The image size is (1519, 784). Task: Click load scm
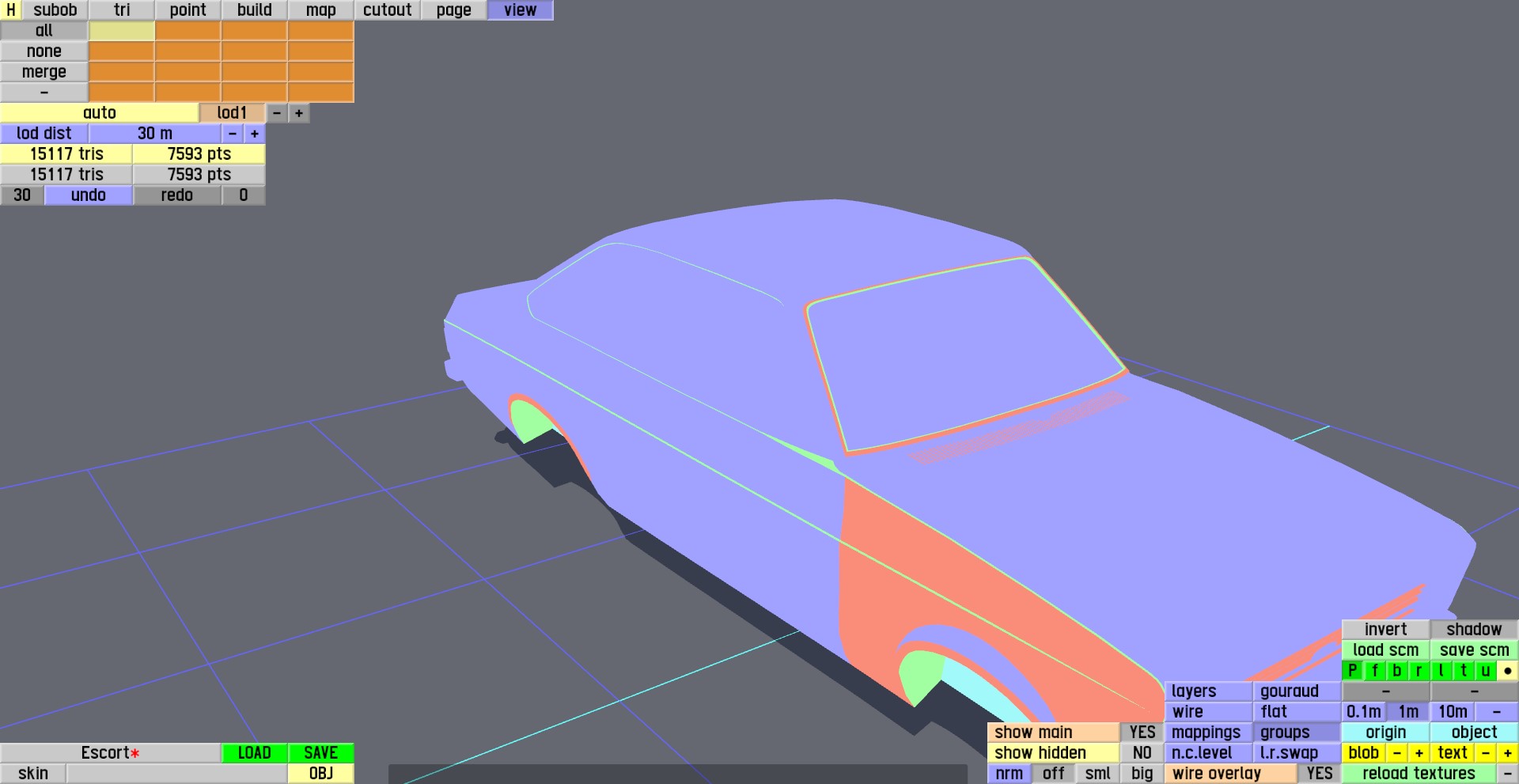[1386, 650]
